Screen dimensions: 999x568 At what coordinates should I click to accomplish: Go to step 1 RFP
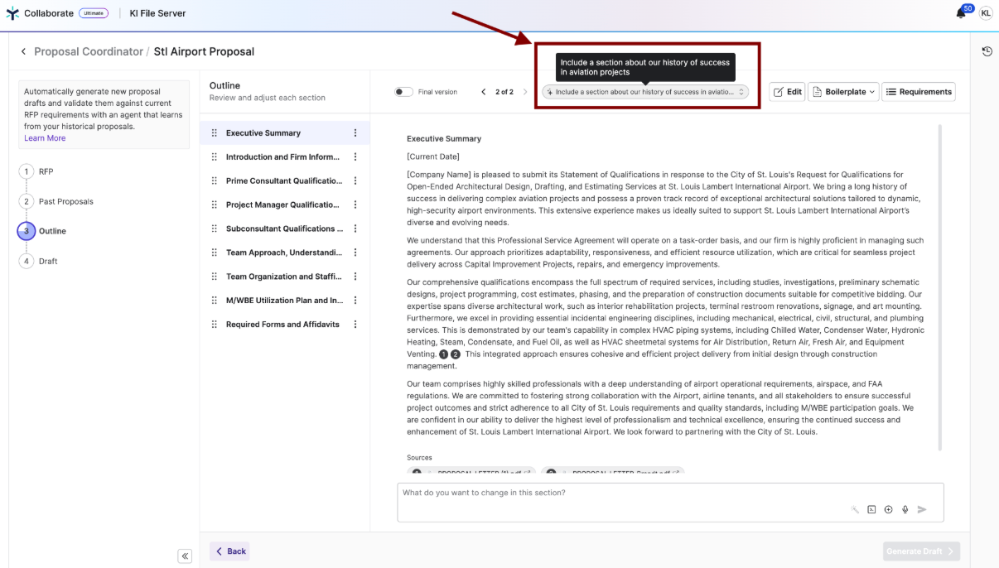point(37,171)
